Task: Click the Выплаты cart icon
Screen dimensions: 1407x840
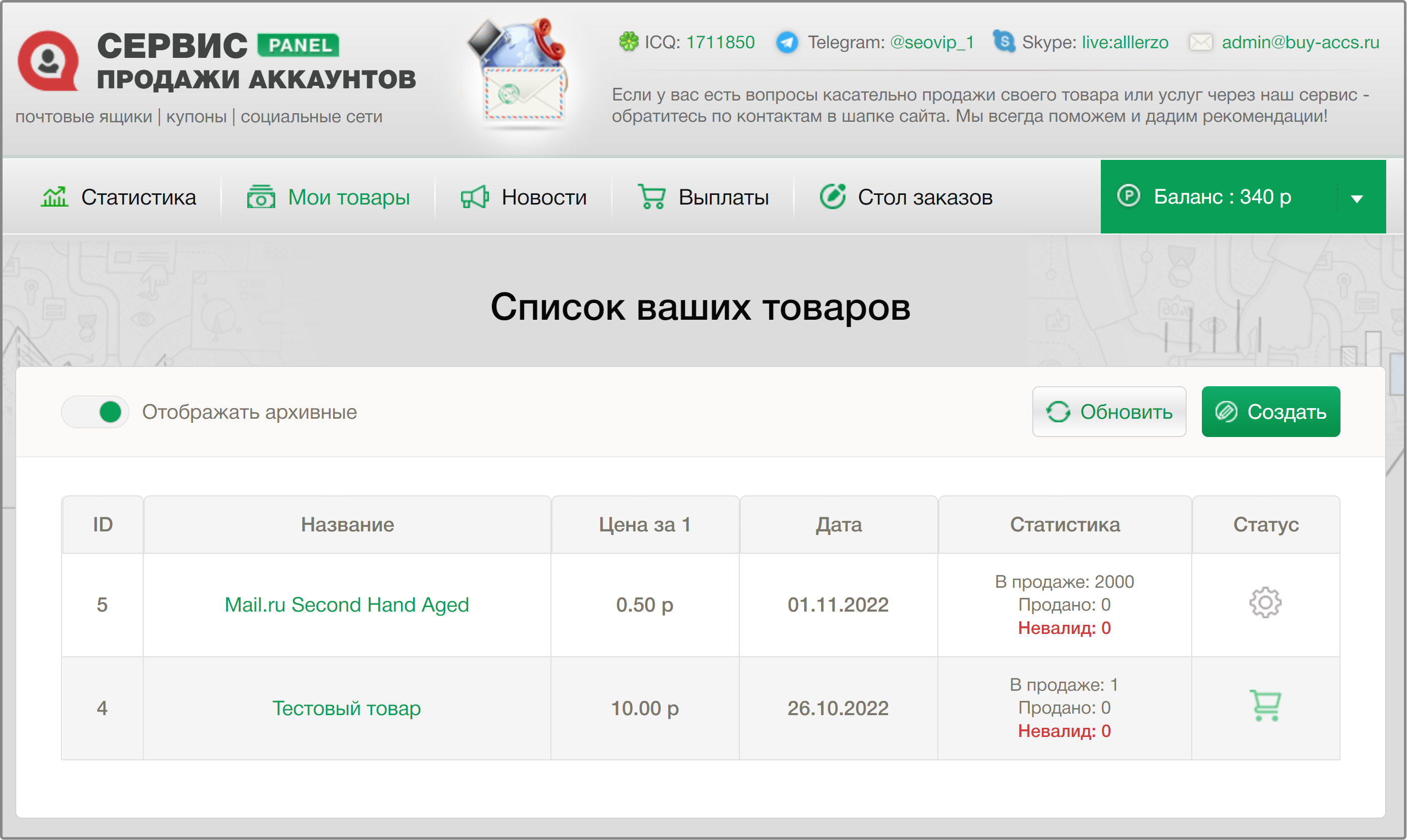Action: pyautogui.click(x=651, y=197)
